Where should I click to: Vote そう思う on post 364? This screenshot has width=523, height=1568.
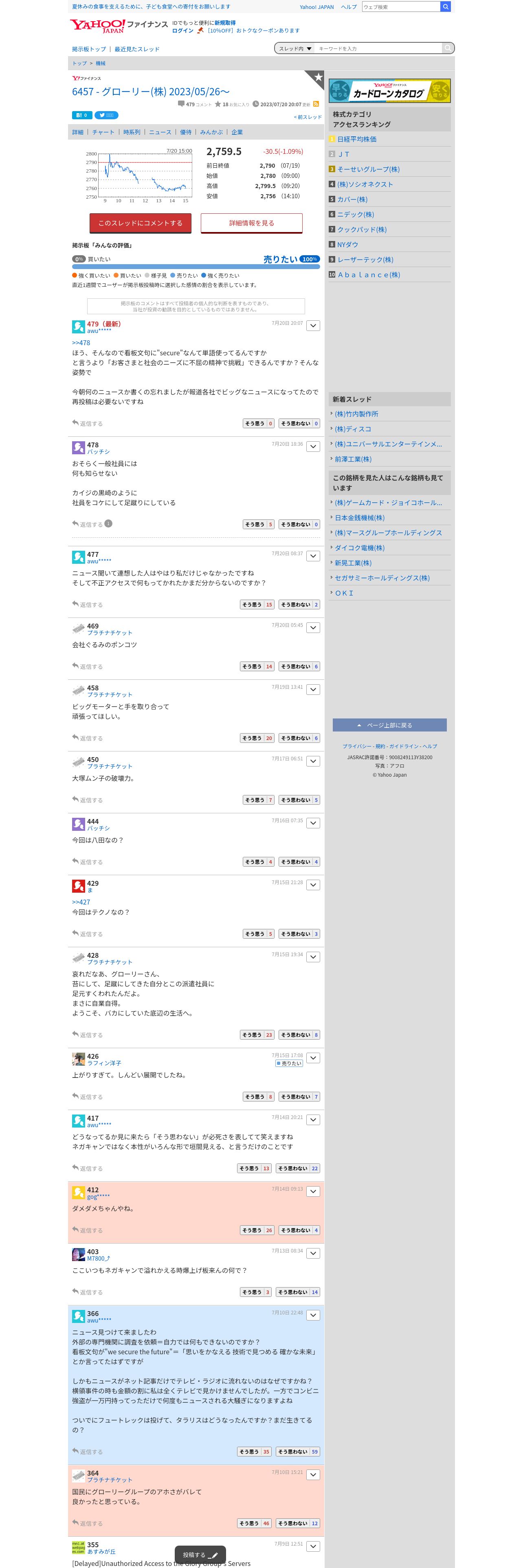point(255,1523)
